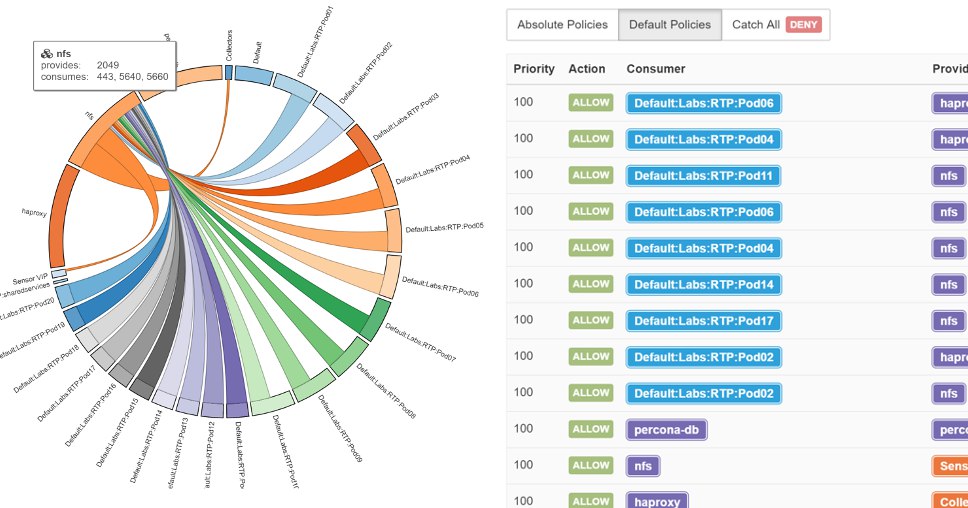968x508 pixels.
Task: Open the Catch All tab
Action: (776, 25)
